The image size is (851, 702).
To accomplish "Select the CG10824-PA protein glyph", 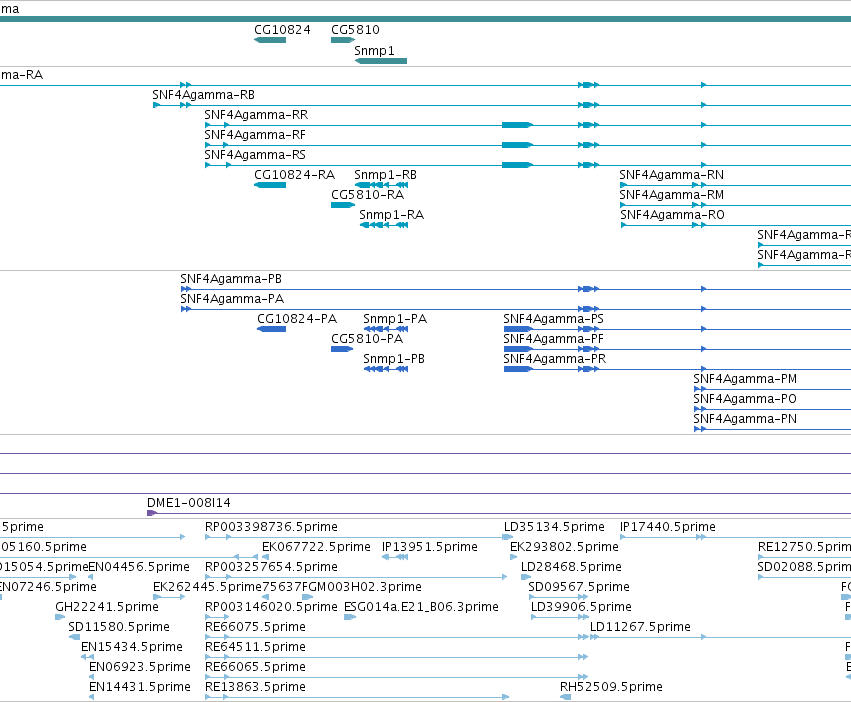I will pos(271,329).
